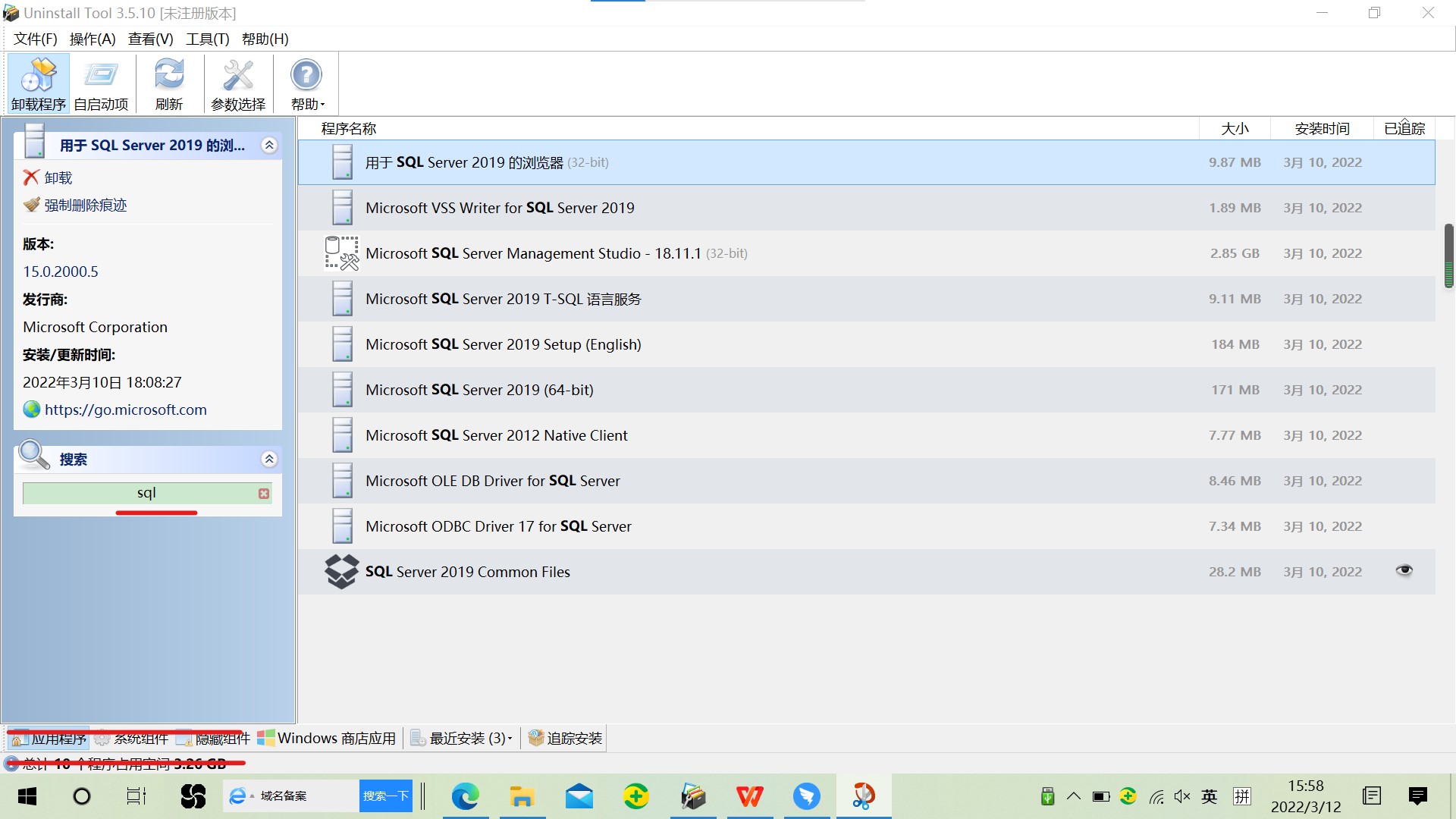Open Task View on taskbar
1456x819 pixels.
pyautogui.click(x=136, y=796)
